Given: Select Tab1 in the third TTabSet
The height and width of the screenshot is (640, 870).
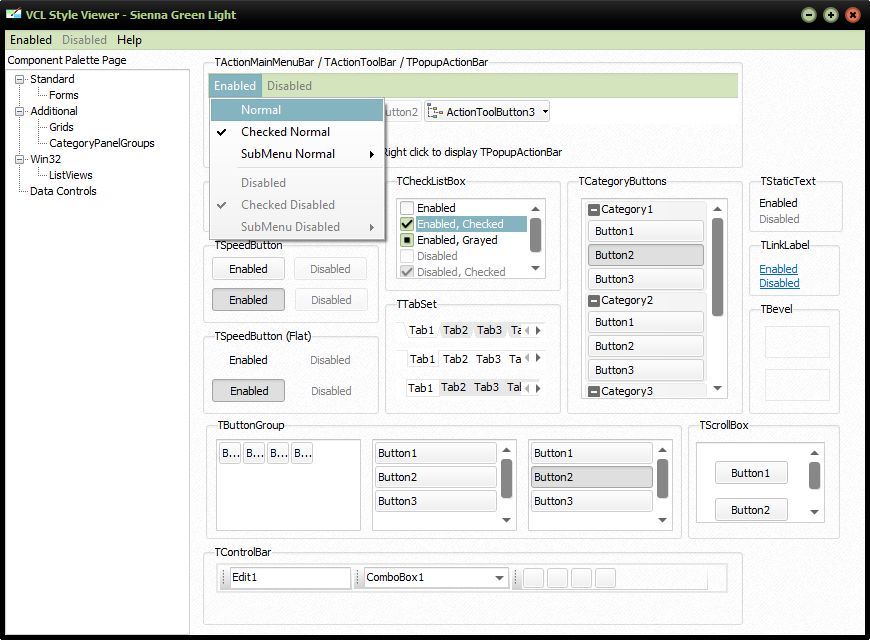Looking at the screenshot, I should [x=420, y=387].
